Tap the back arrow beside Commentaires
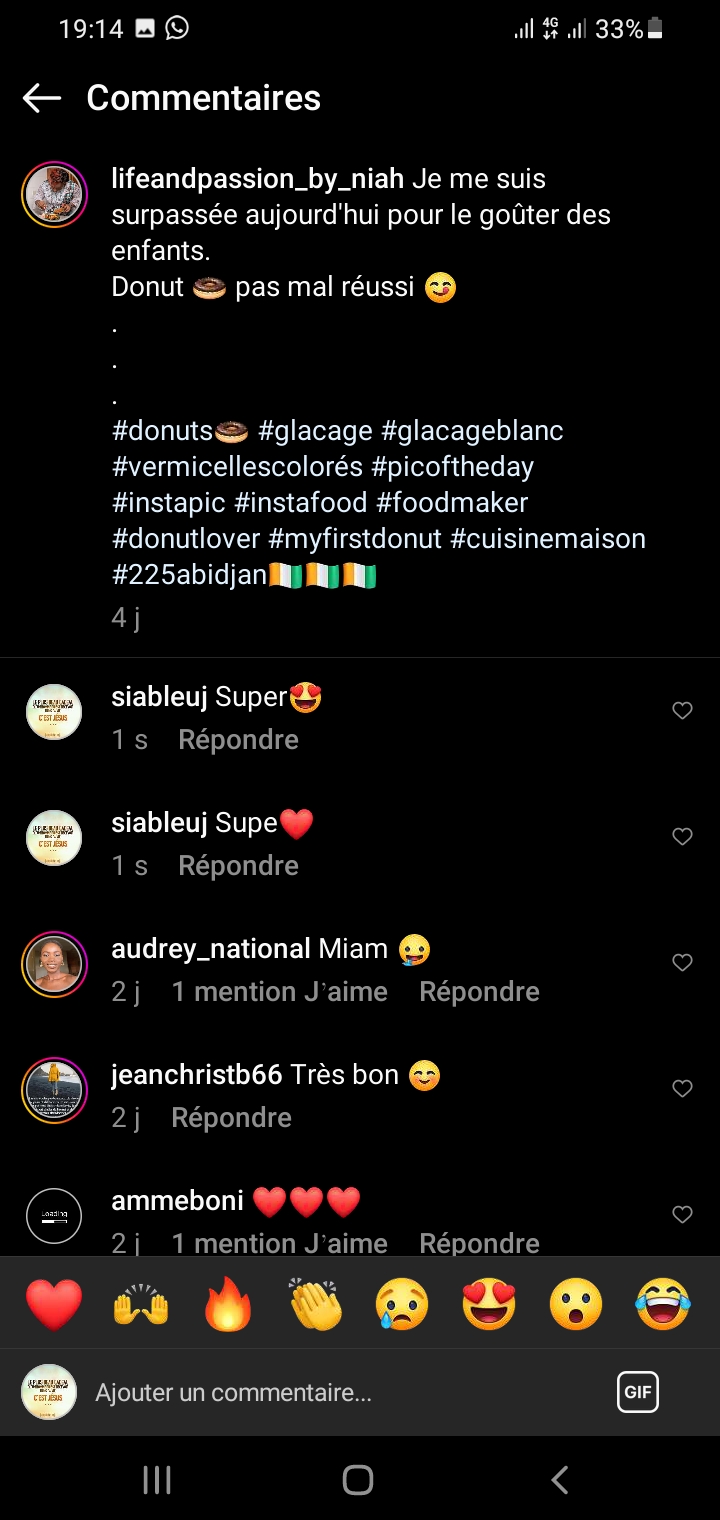The image size is (720, 1520). click(42, 98)
